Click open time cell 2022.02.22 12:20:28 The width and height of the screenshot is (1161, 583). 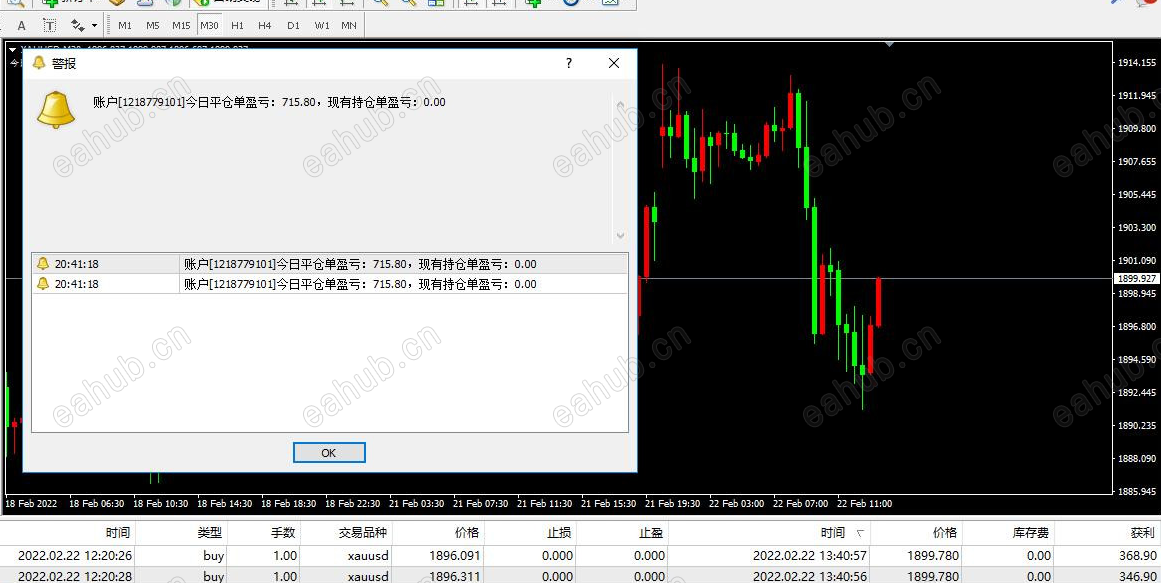(75, 576)
